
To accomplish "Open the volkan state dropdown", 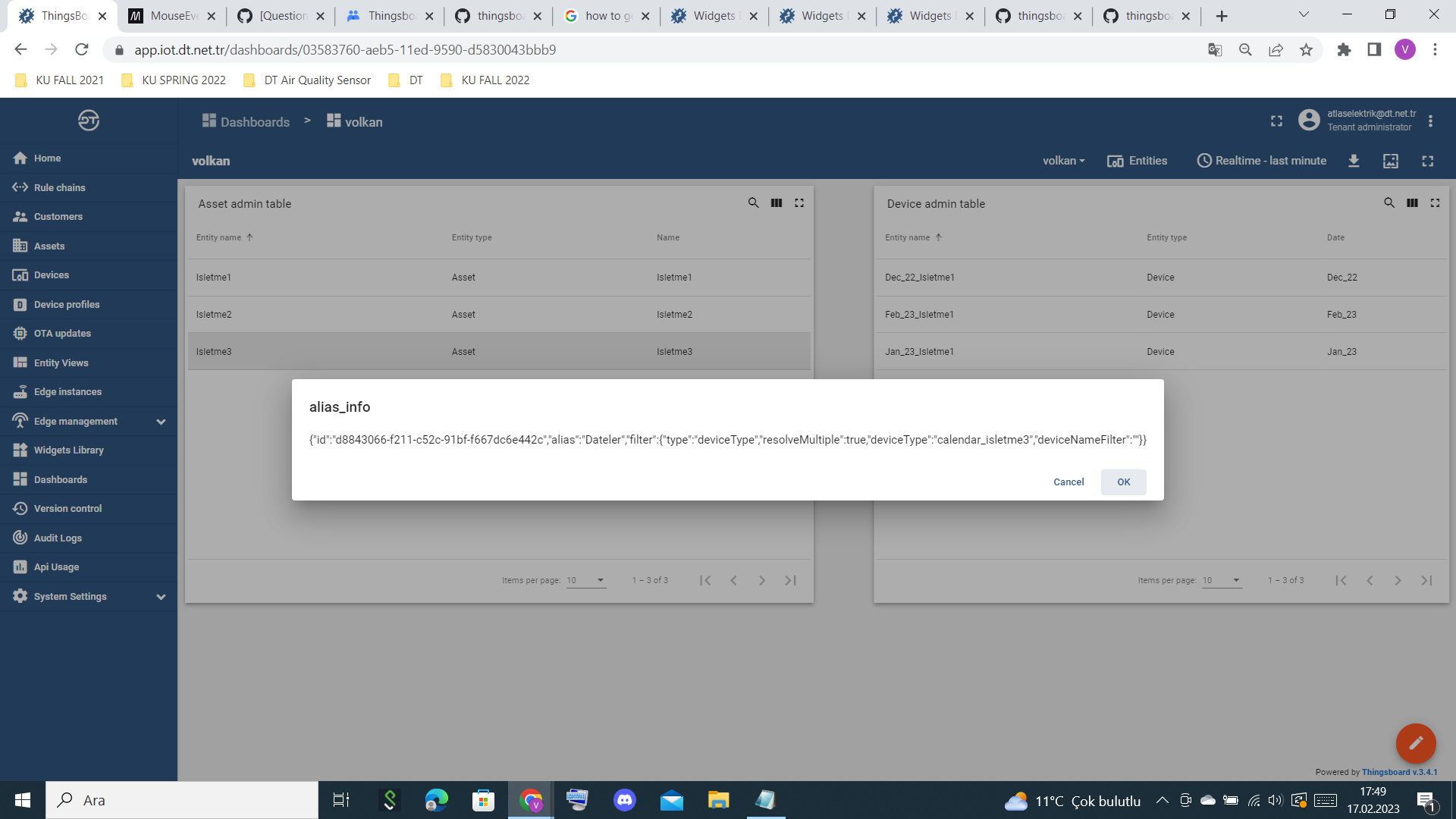I will (1063, 161).
